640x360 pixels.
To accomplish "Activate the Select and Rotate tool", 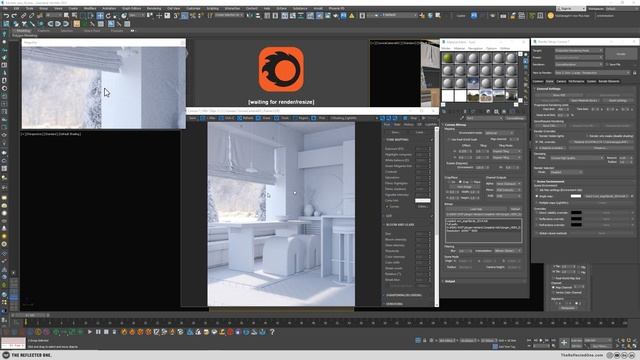I will 108,16.
